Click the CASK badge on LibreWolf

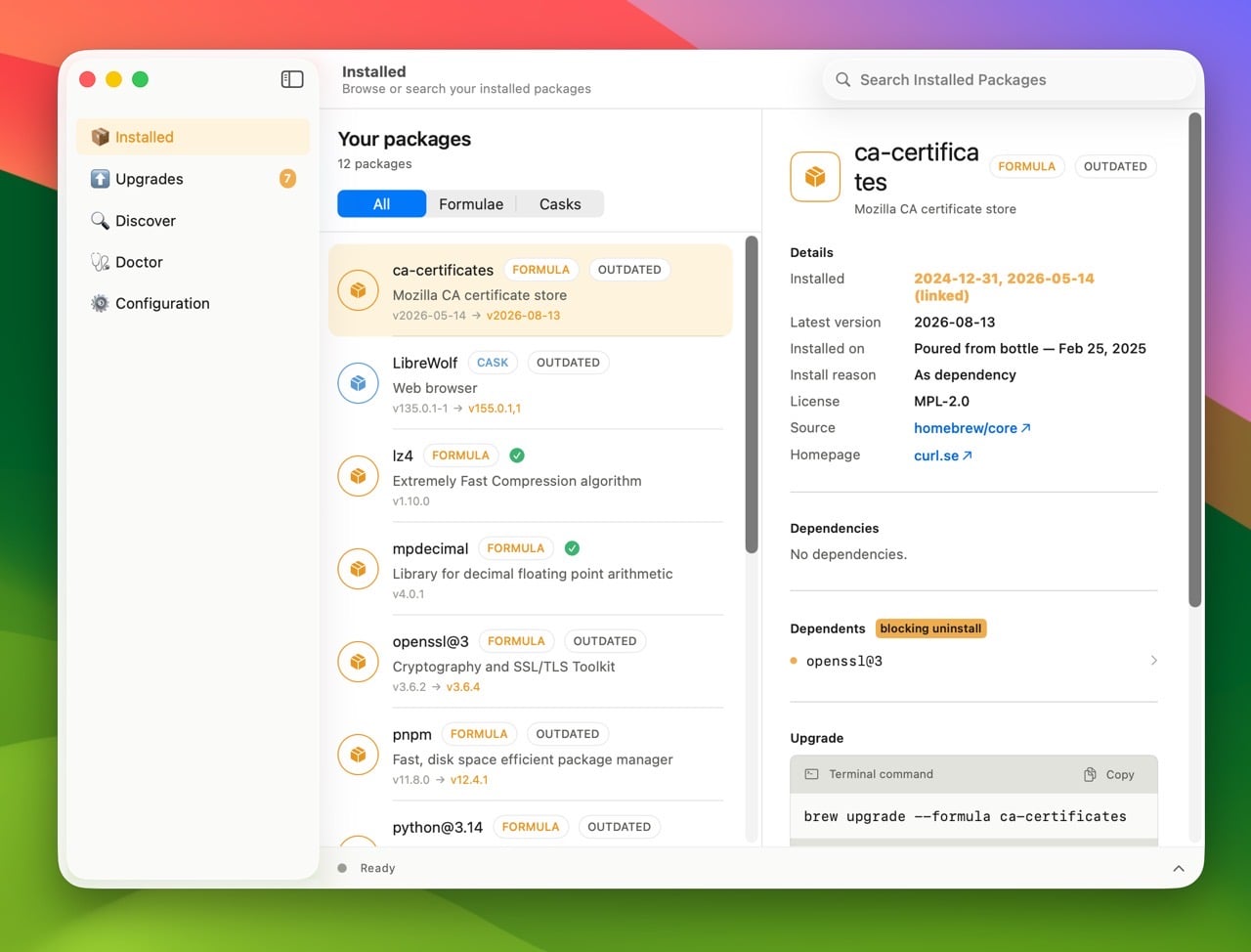[493, 363]
